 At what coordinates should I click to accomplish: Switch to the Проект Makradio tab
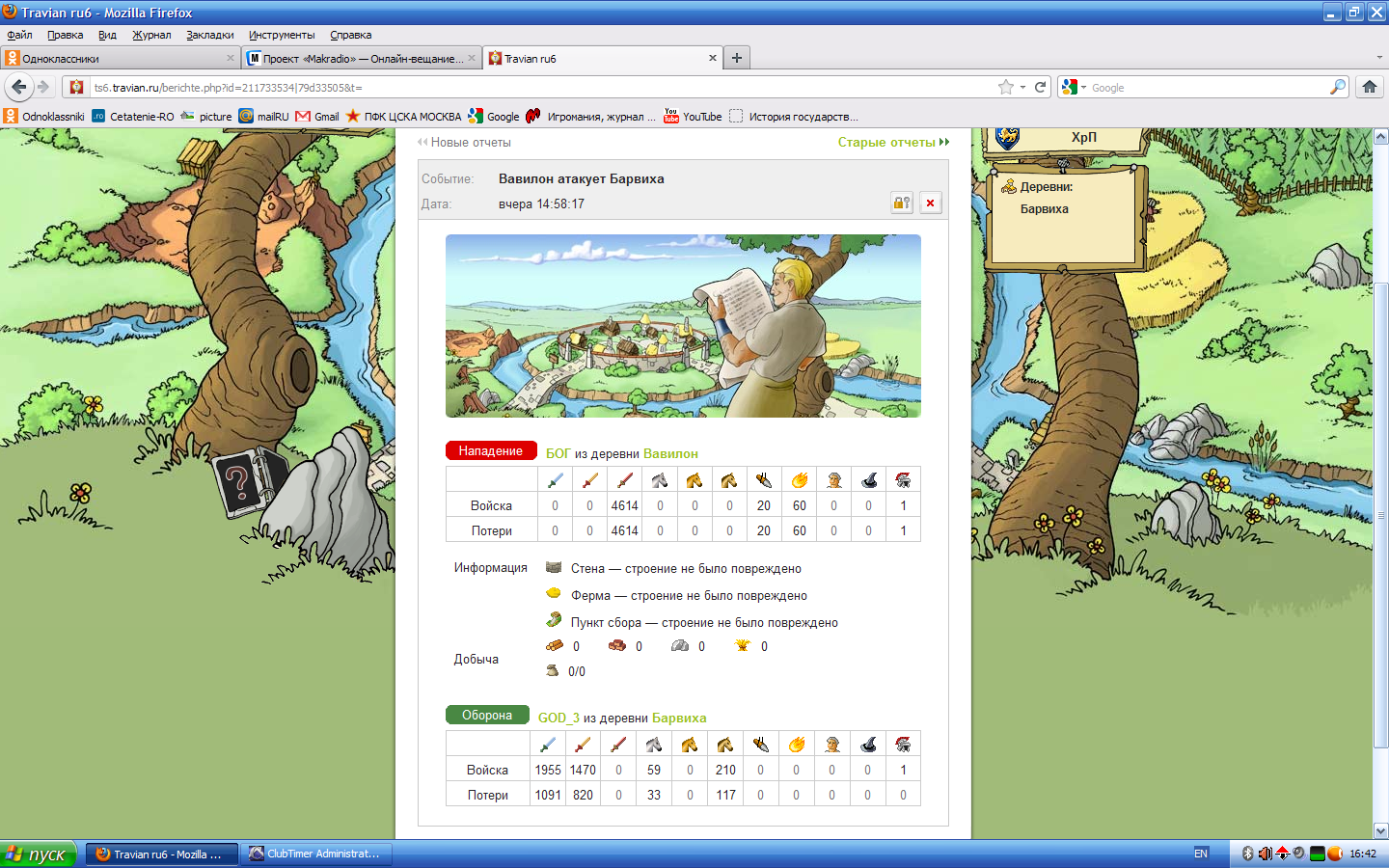pyautogui.click(x=362, y=58)
